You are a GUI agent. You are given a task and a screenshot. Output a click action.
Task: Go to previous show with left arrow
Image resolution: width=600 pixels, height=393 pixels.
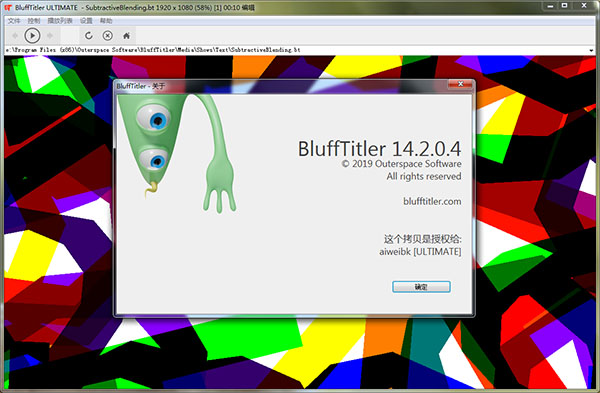[15, 36]
